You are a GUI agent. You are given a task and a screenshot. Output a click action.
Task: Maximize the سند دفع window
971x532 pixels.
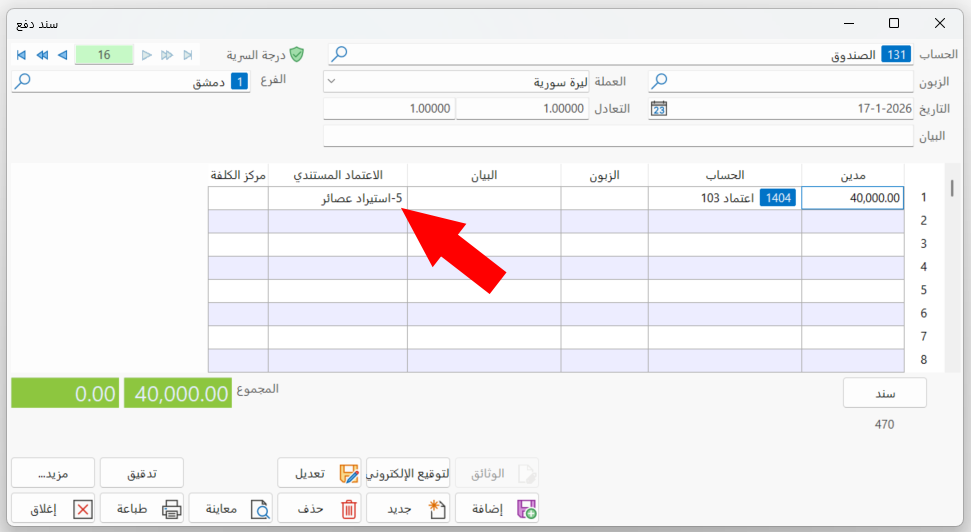click(894, 24)
